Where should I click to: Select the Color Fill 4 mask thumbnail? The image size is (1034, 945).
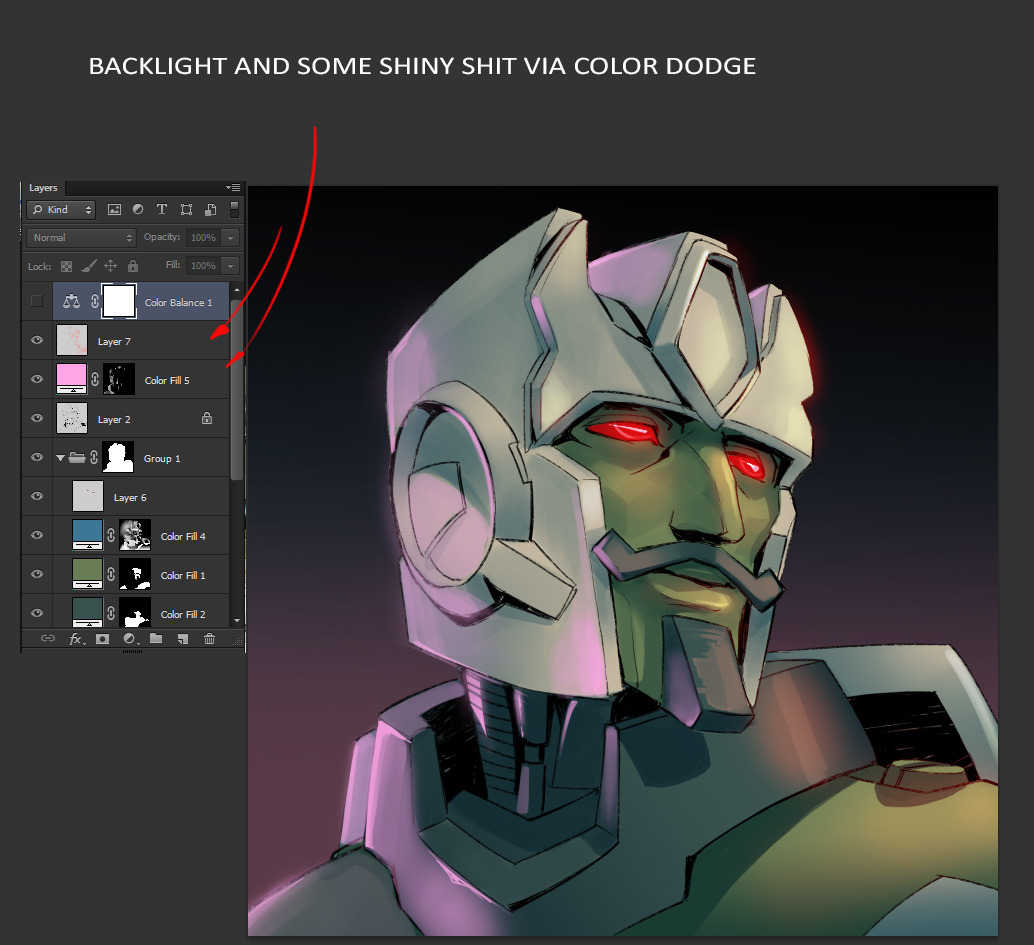coord(135,535)
